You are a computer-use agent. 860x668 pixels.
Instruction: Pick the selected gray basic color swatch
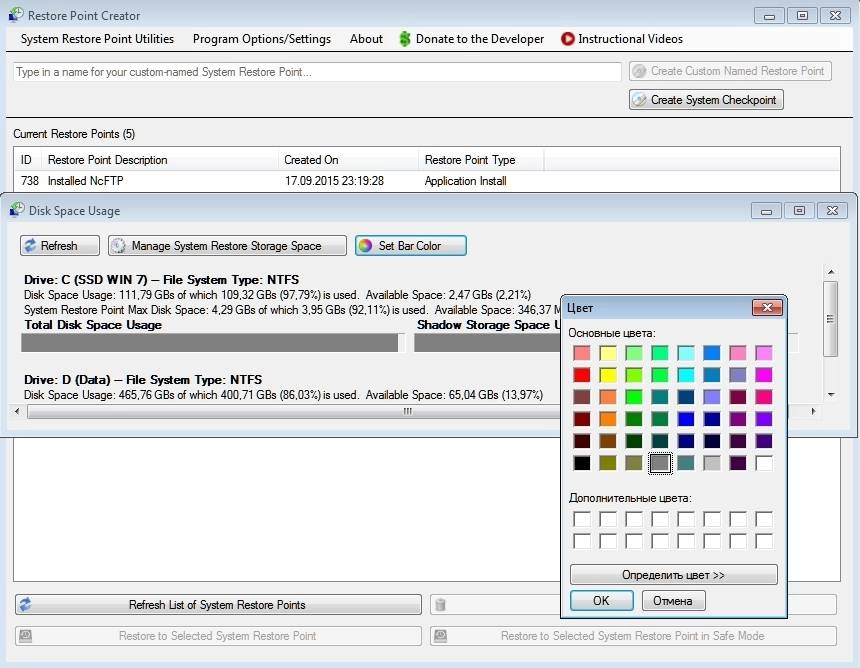tap(660, 463)
